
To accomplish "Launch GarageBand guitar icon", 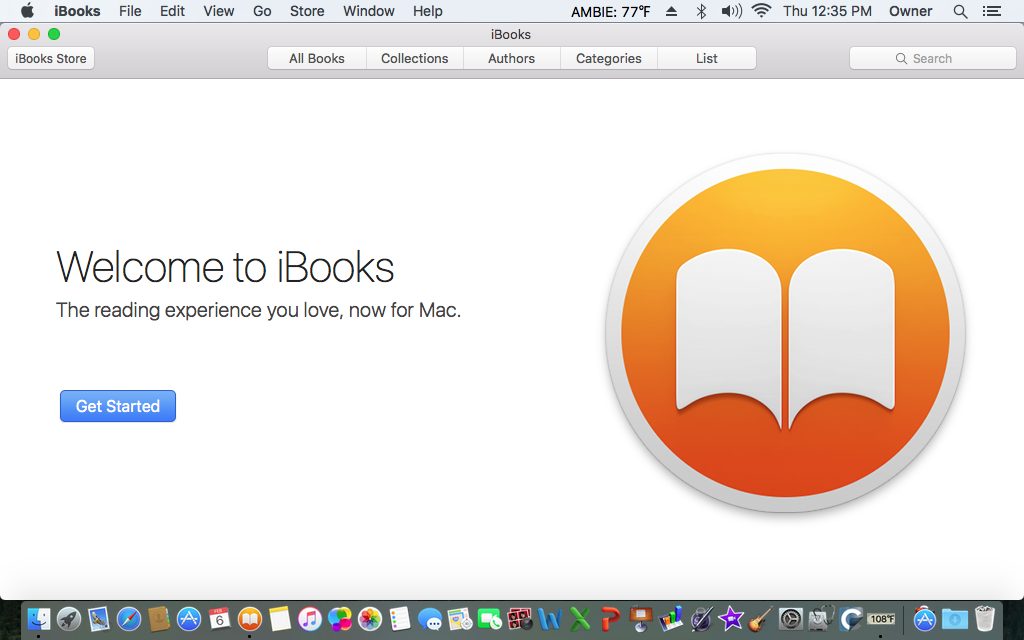I will pyautogui.click(x=761, y=618).
